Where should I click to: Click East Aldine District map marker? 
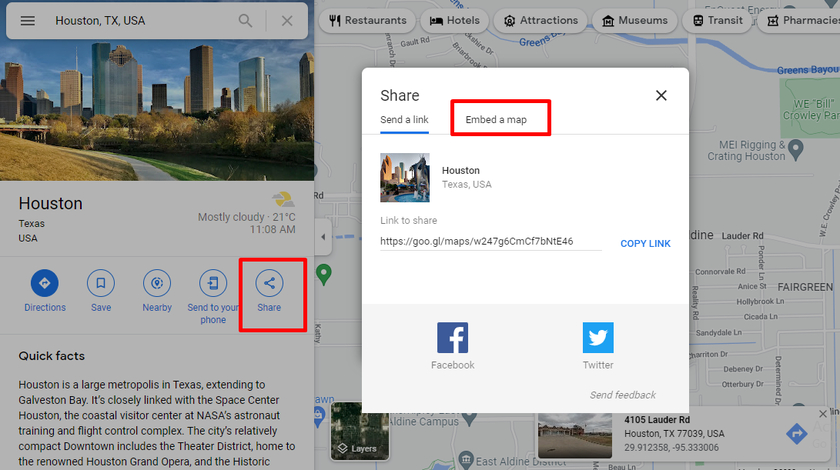[x=466, y=459]
